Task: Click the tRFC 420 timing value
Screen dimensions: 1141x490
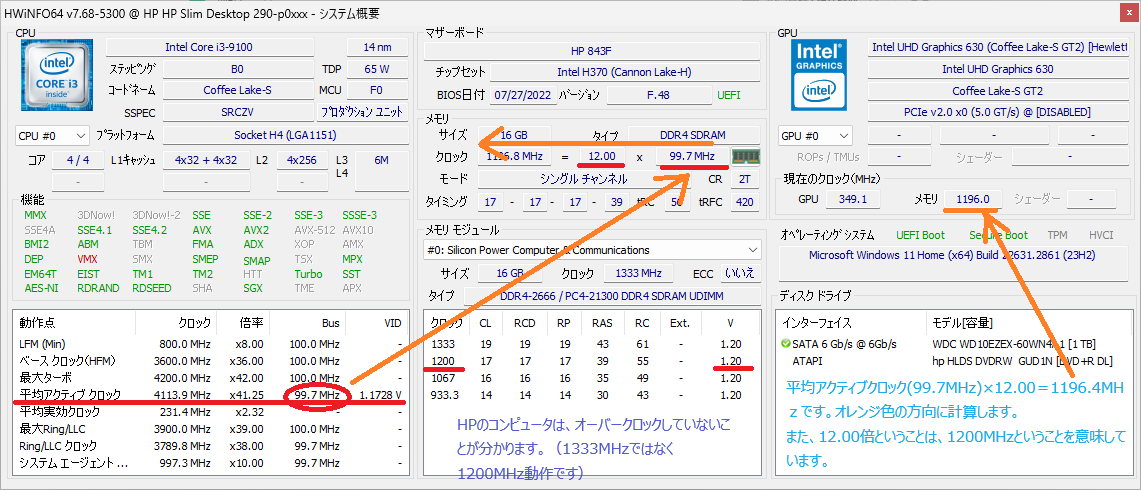Action: 744,202
